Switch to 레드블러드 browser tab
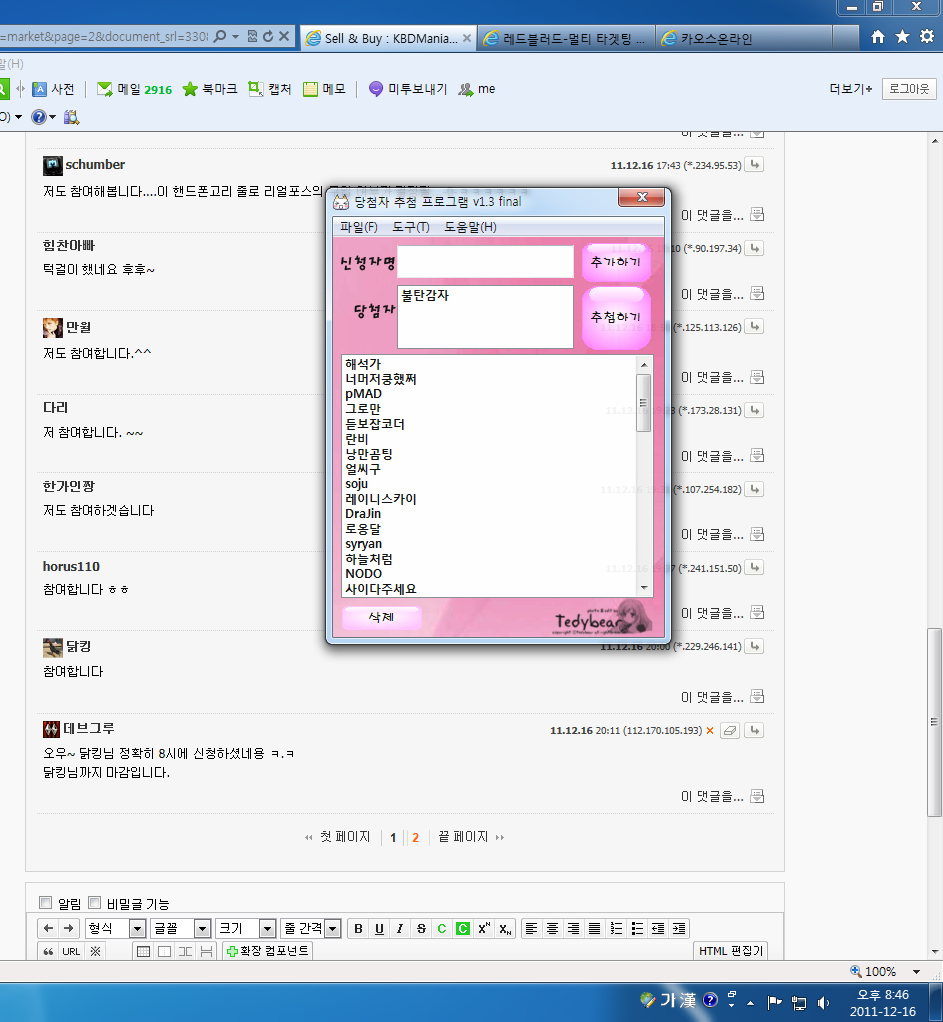 566,38
